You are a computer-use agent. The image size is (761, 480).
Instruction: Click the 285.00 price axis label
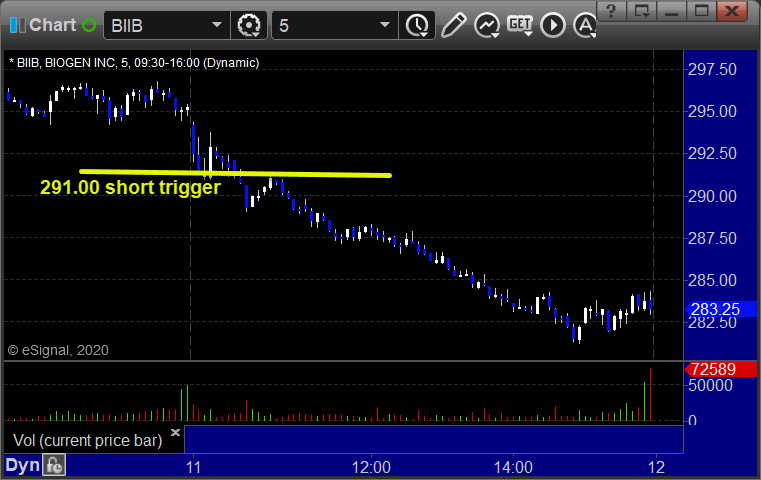click(x=712, y=281)
